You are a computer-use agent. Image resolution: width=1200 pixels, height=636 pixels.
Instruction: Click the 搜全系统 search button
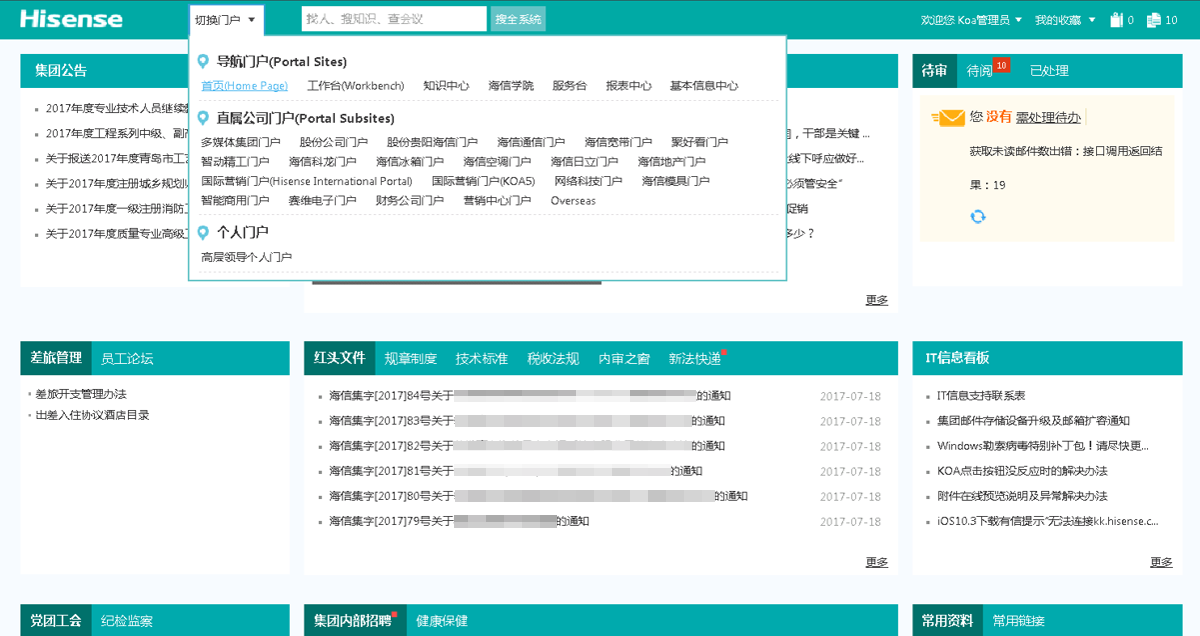tap(518, 19)
